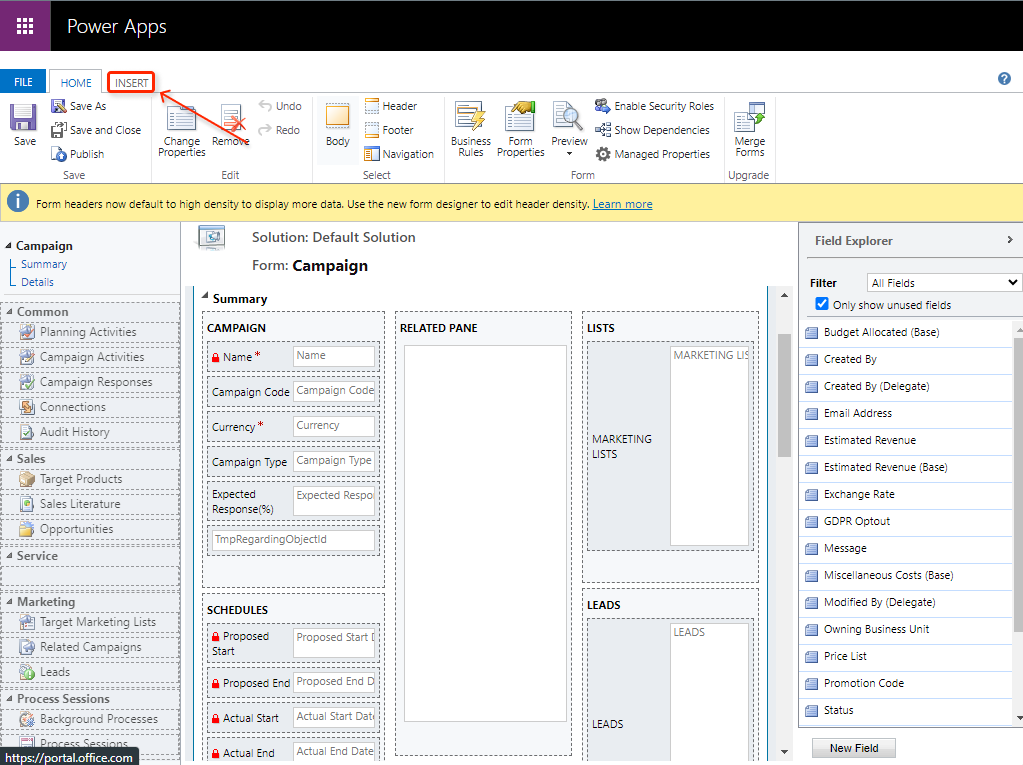The width and height of the screenshot is (1023, 765).
Task: Publish the form
Action: pos(78,154)
